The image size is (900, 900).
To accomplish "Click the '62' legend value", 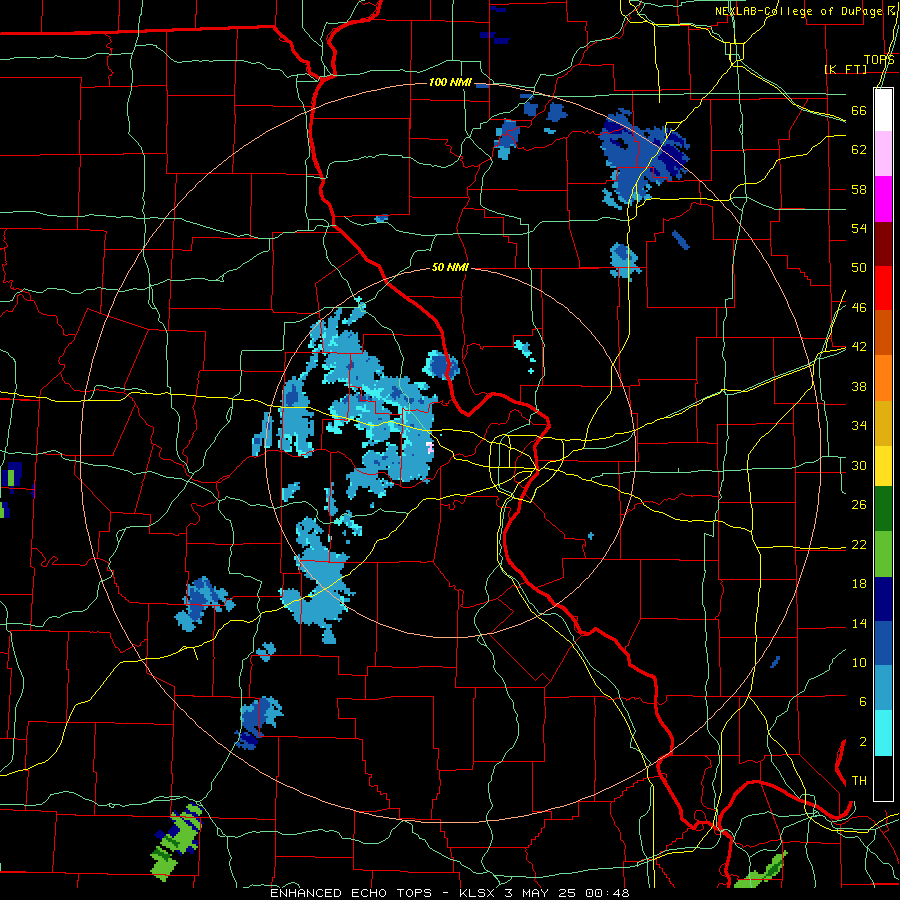I will pos(859,150).
